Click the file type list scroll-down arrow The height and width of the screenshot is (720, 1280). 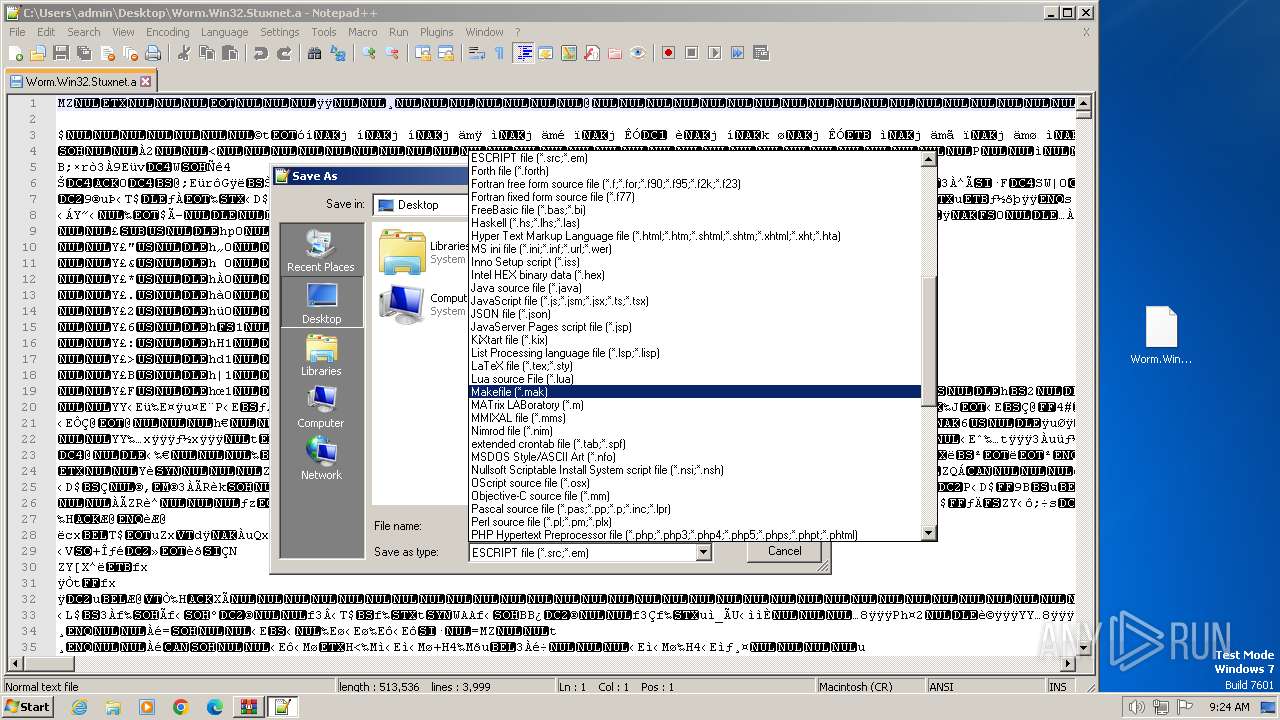click(x=928, y=533)
